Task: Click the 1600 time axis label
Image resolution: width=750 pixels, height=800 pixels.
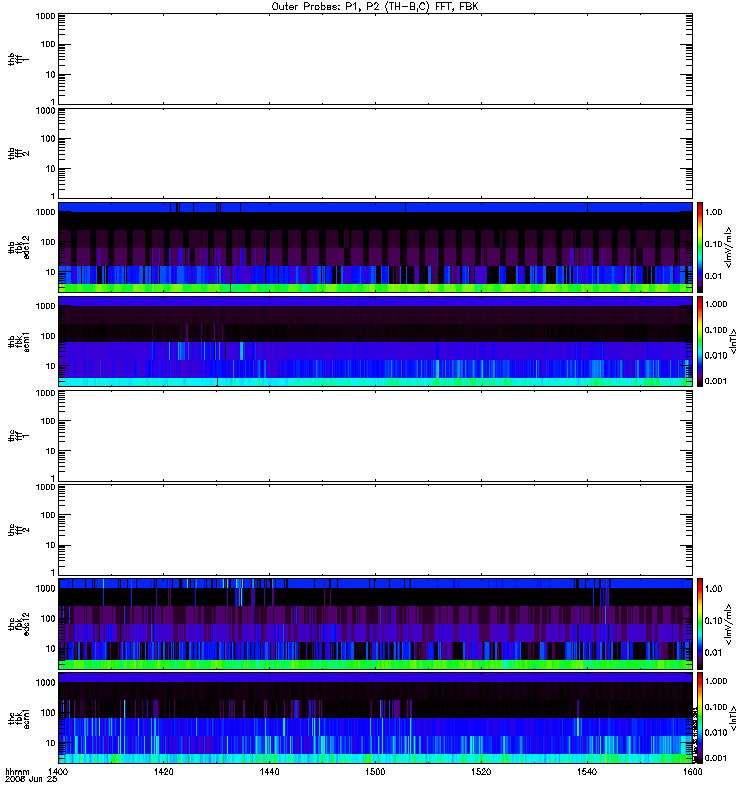Action: point(692,772)
